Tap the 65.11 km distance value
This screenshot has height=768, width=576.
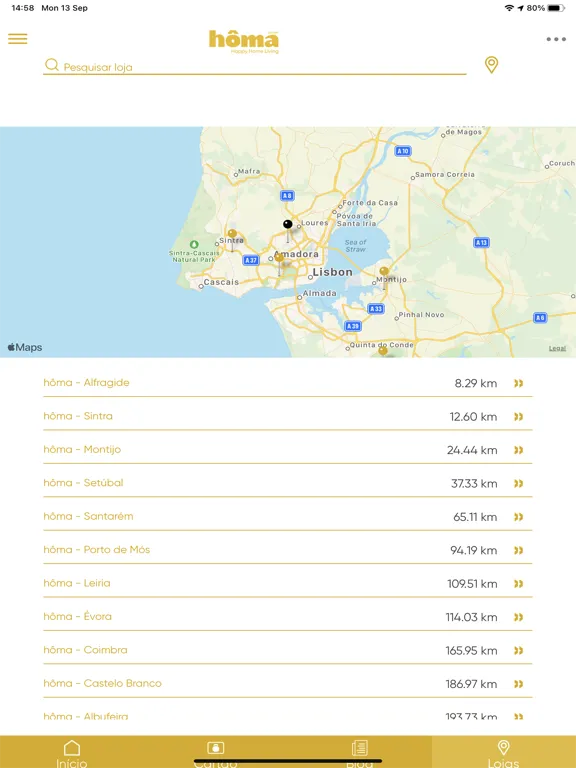(x=475, y=517)
